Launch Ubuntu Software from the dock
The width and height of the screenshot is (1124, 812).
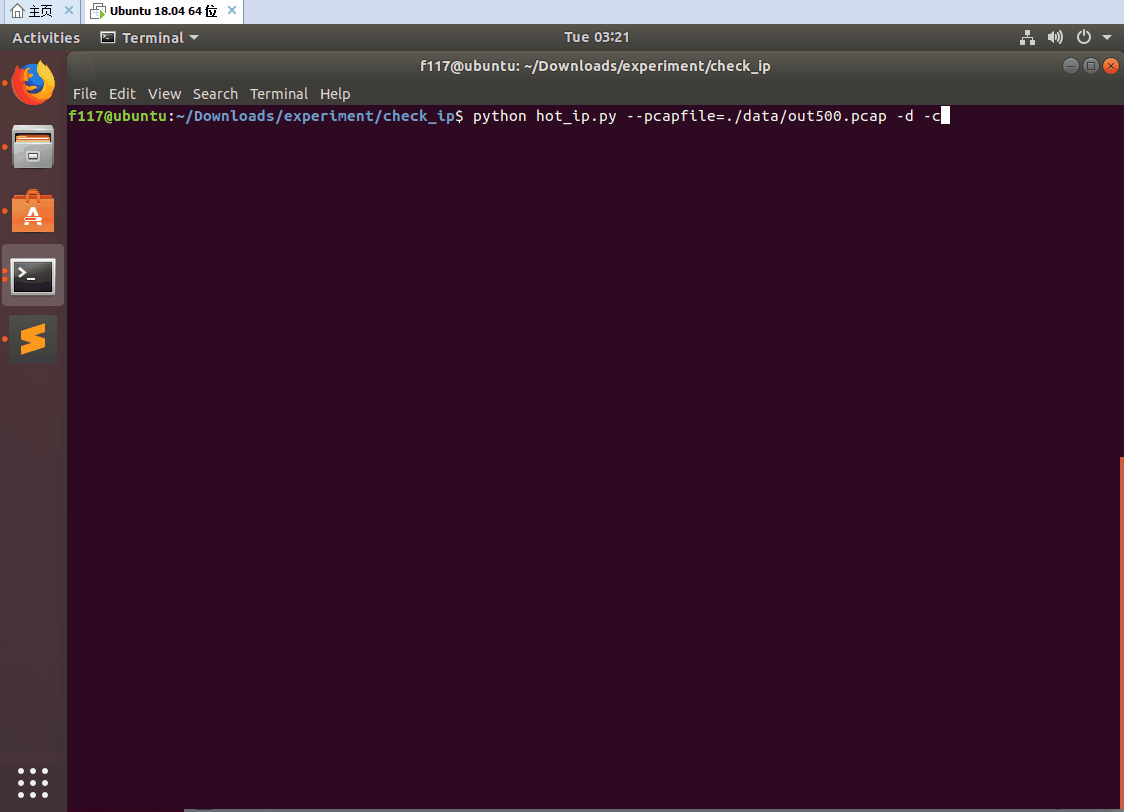click(x=33, y=211)
